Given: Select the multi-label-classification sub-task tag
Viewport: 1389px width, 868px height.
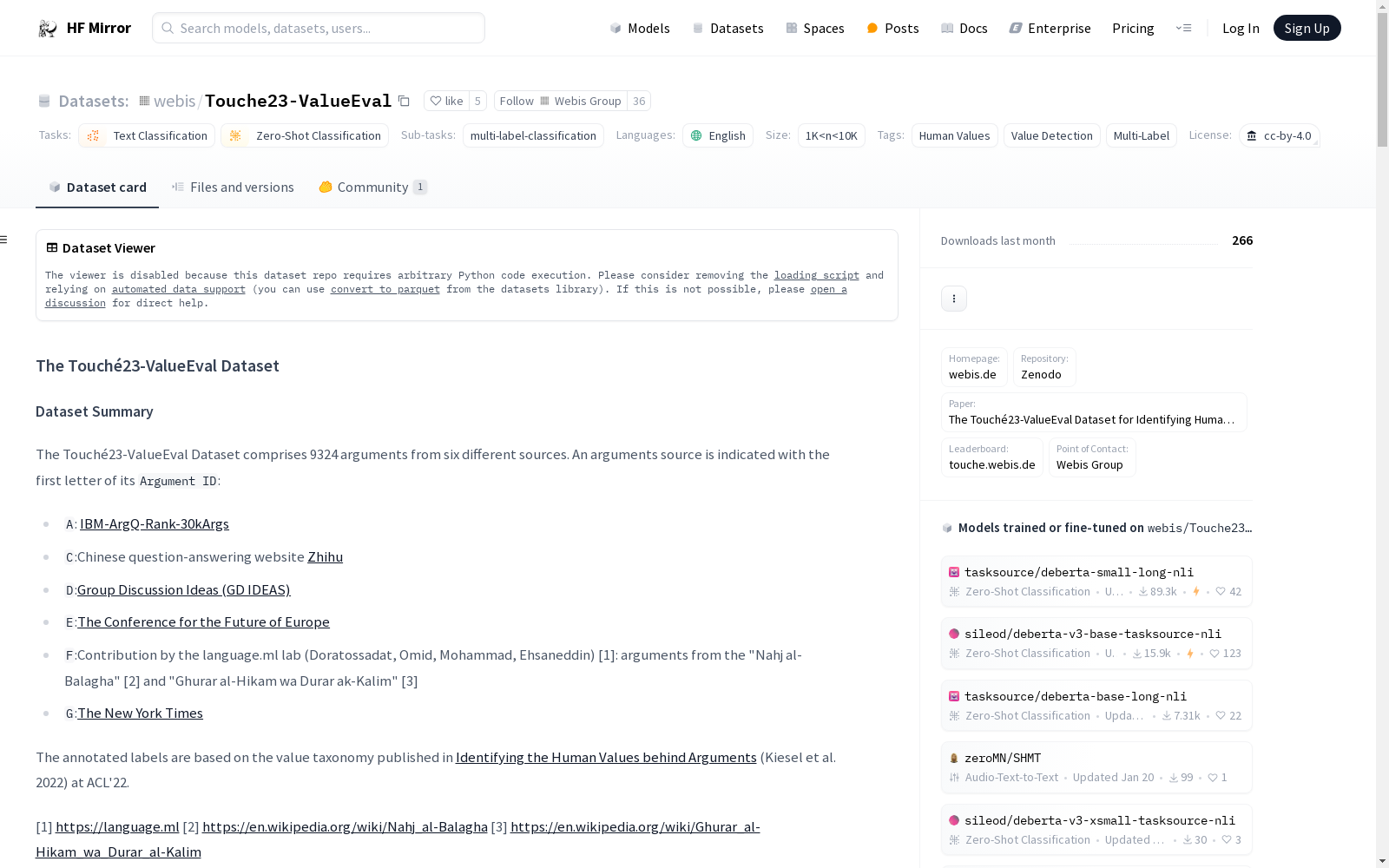Looking at the screenshot, I should [x=533, y=135].
